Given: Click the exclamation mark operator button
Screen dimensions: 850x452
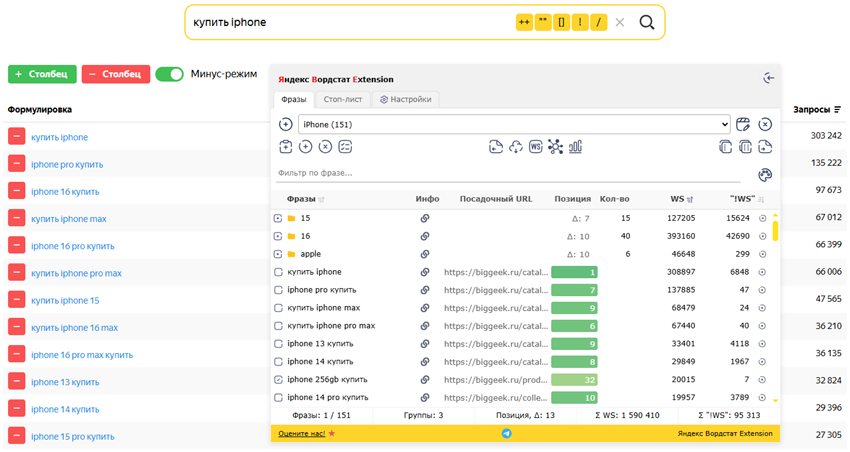Looking at the screenshot, I should click(580, 22).
